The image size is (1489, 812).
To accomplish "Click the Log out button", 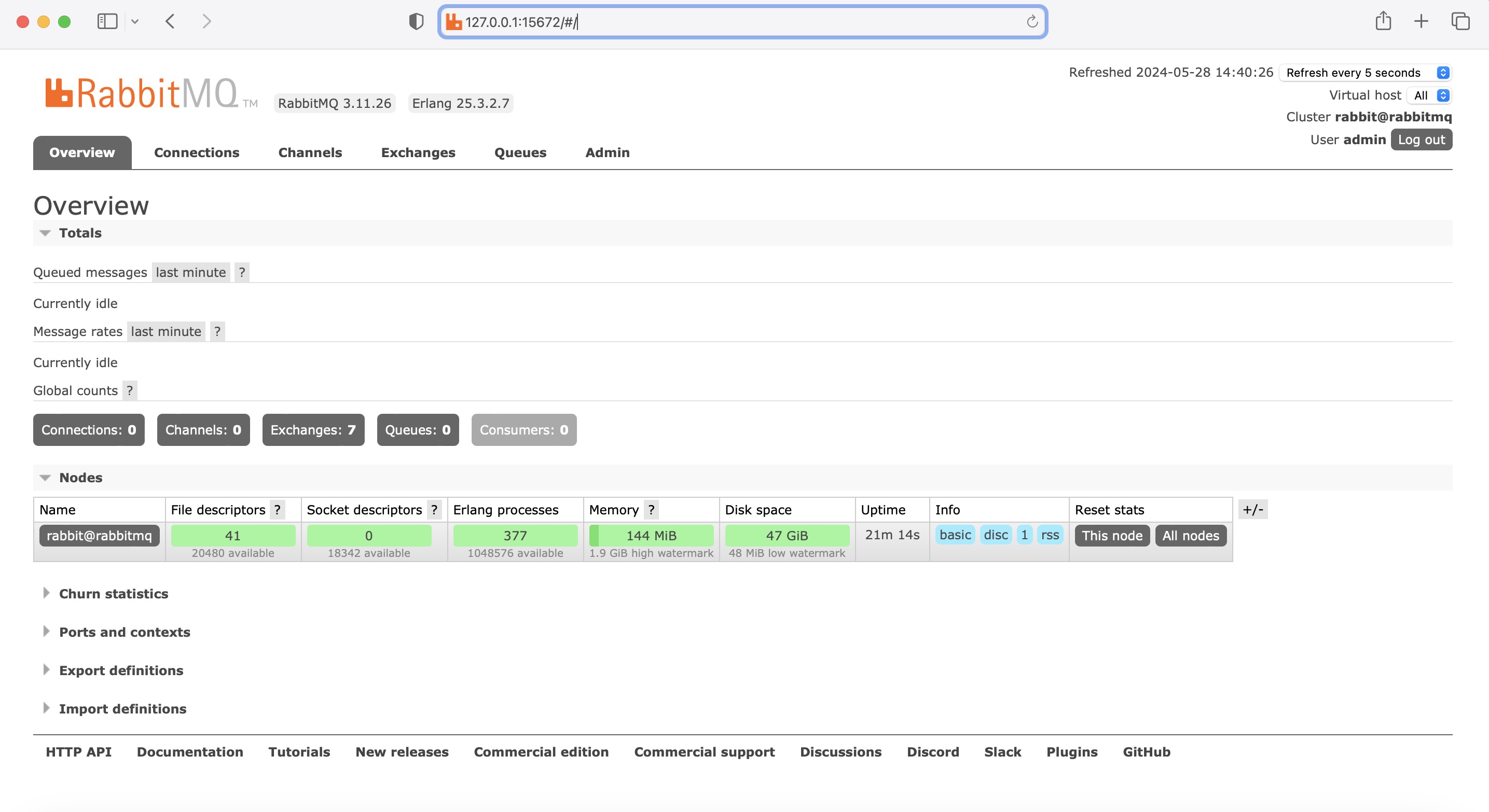I will click(x=1422, y=139).
